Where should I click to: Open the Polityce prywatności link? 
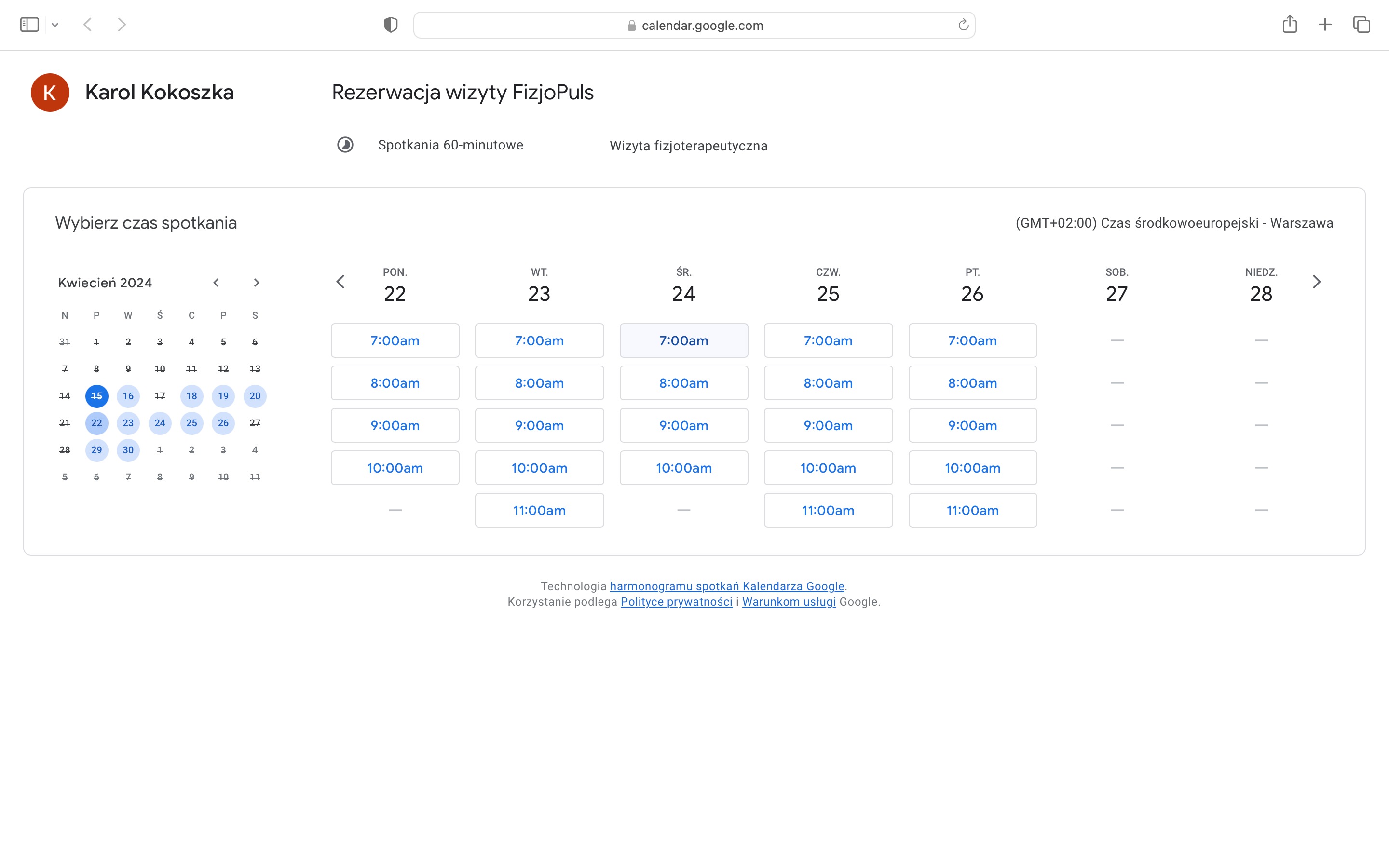[677, 602]
